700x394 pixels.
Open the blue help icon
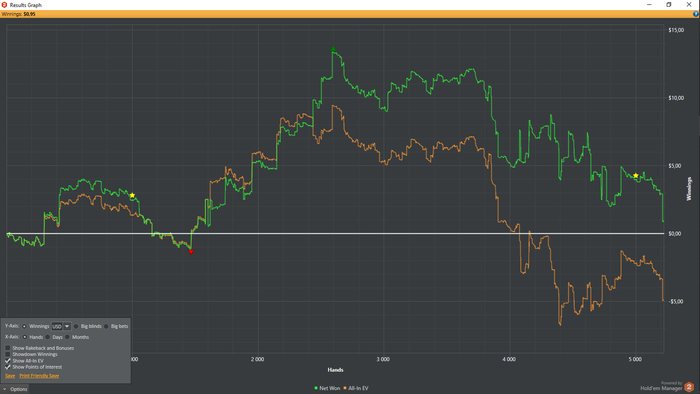[x=696, y=14]
